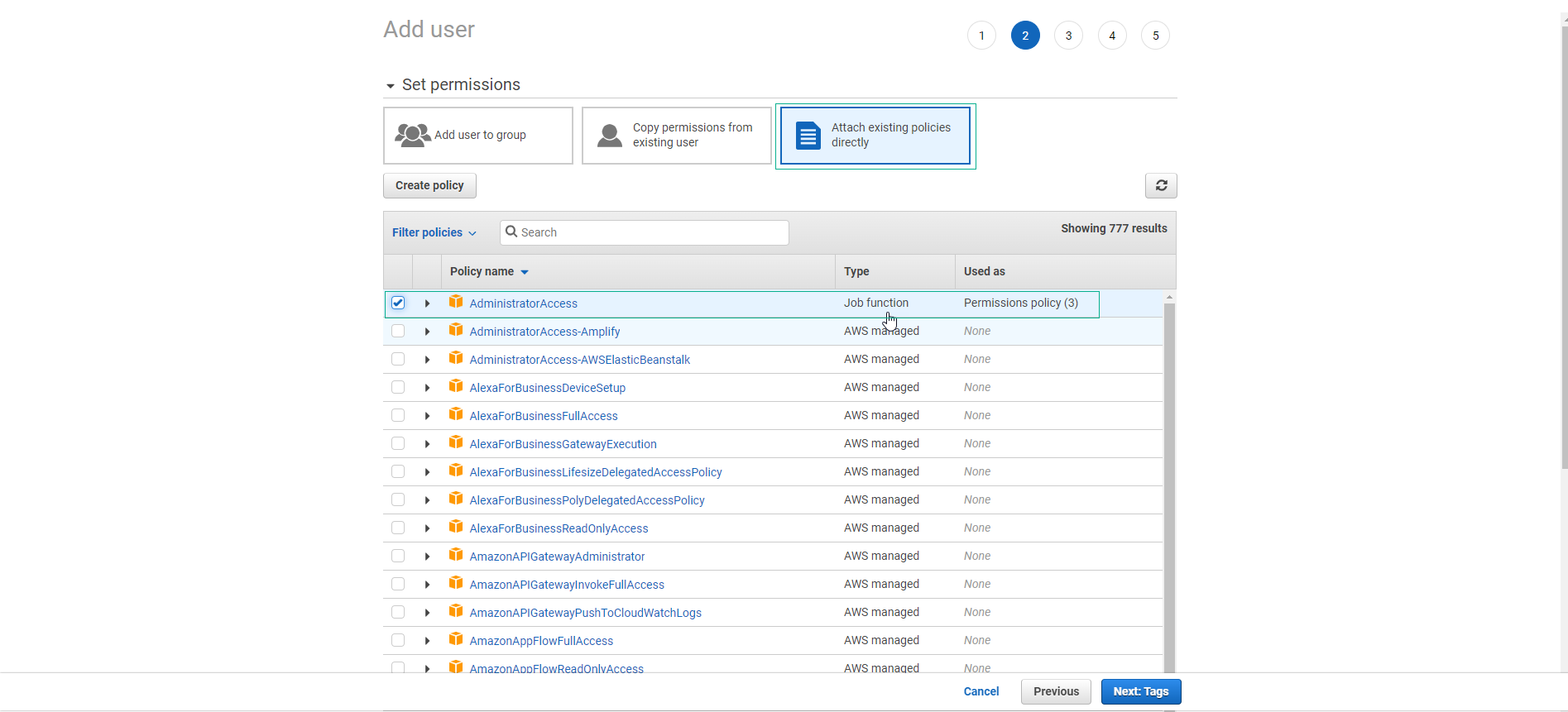Select Attach existing policies directly option
The image size is (1568, 712).
[x=875, y=136]
